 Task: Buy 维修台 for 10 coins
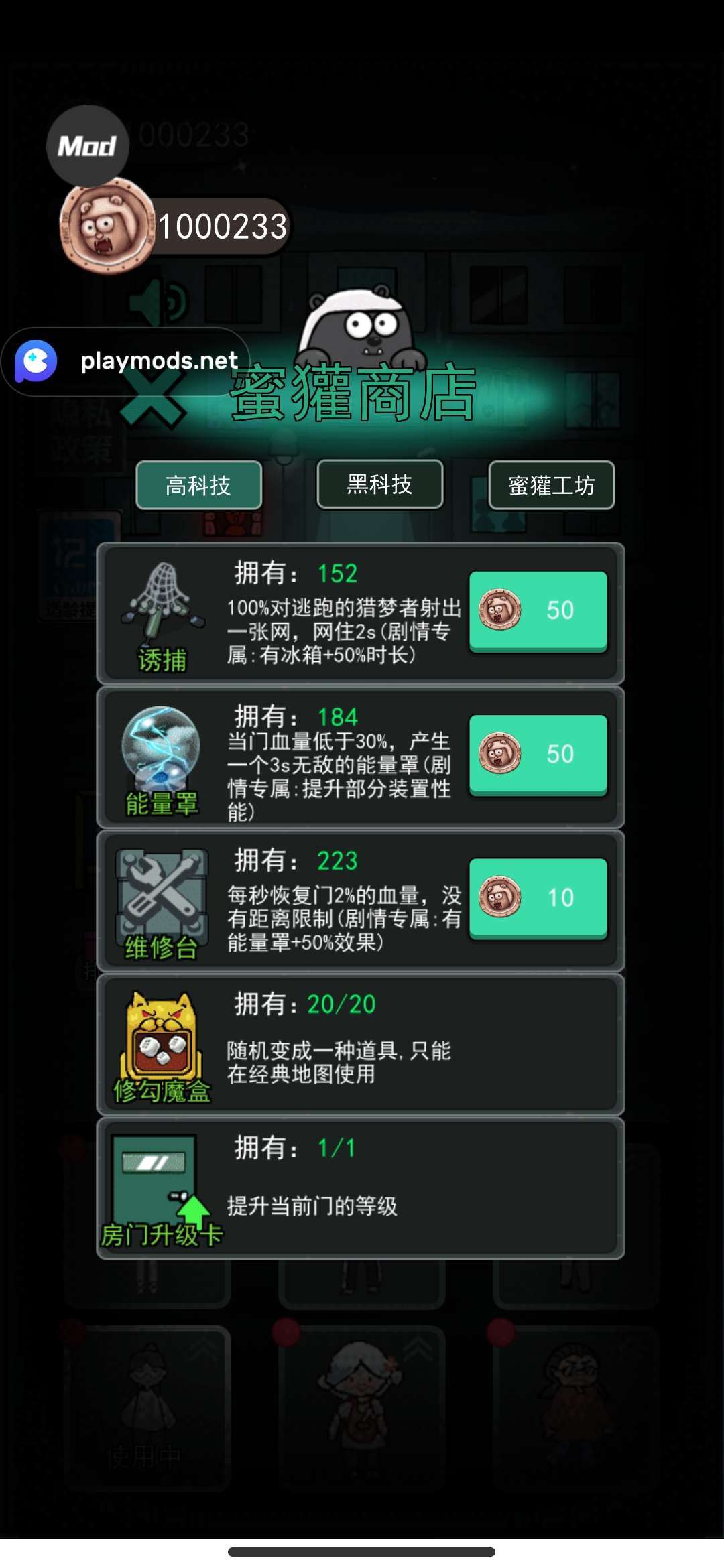pos(538,898)
